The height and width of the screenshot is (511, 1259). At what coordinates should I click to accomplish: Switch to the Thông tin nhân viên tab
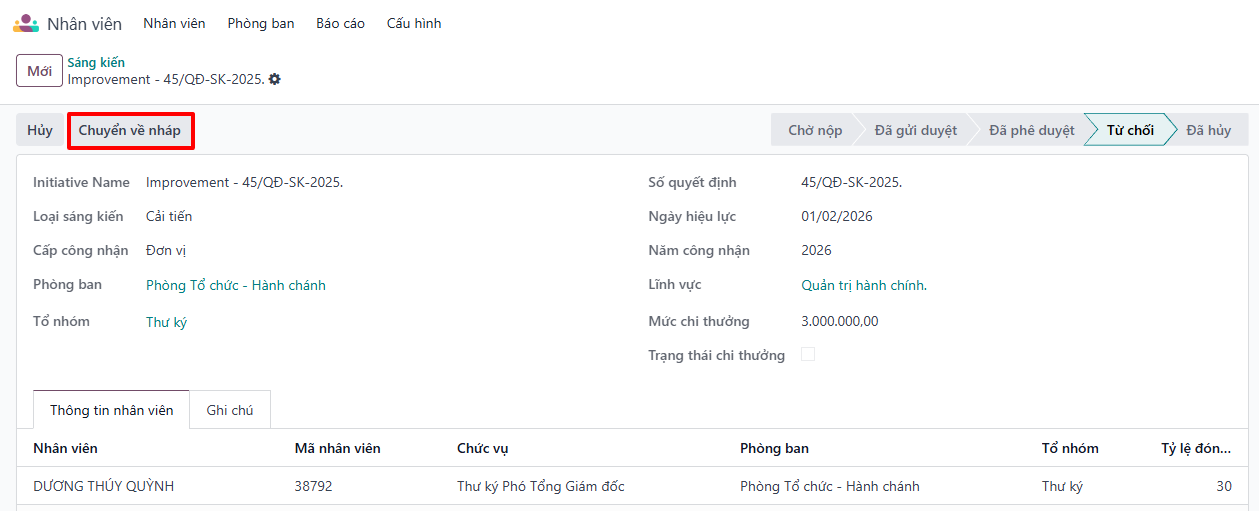coord(112,410)
